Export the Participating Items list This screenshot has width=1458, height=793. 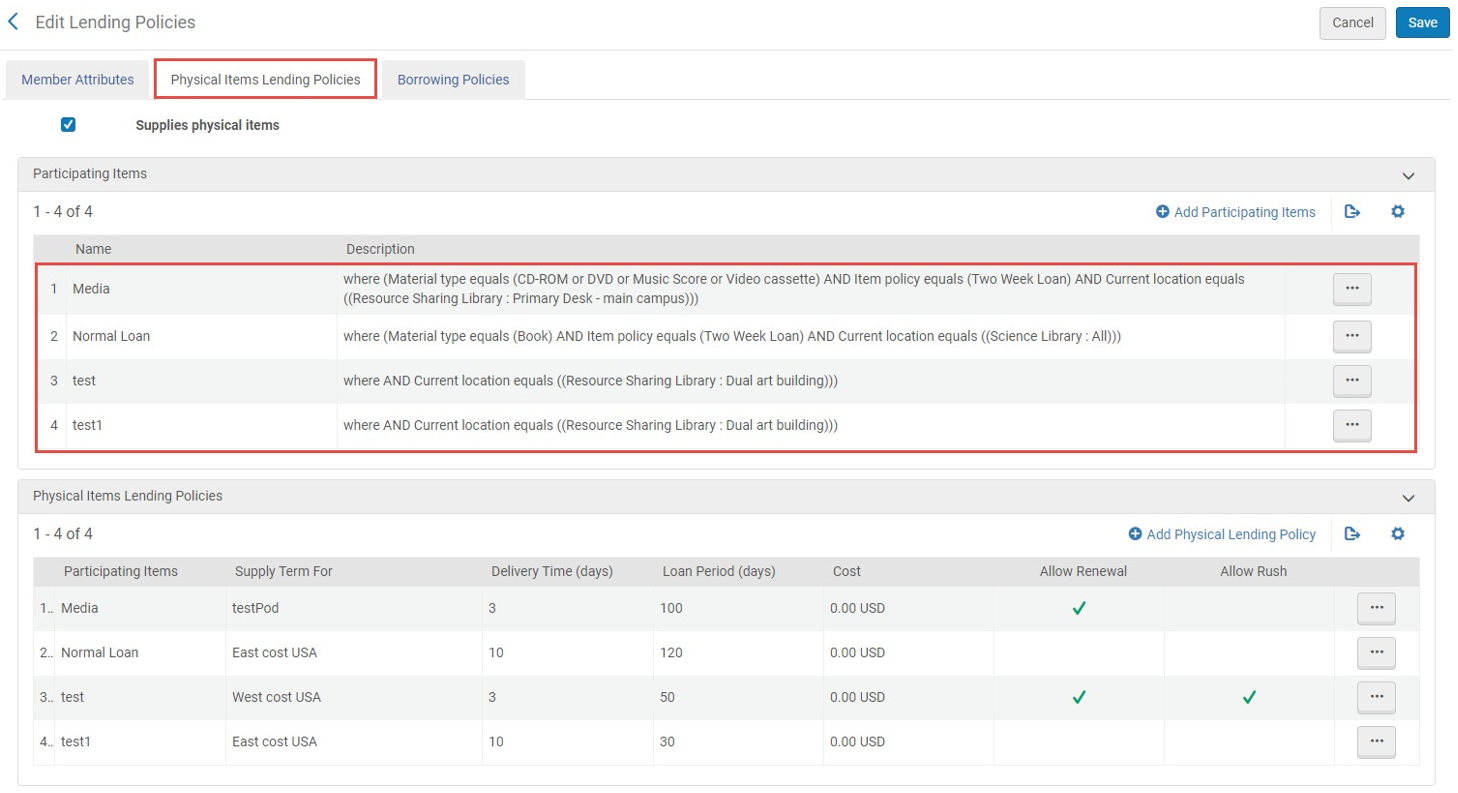[x=1352, y=212]
